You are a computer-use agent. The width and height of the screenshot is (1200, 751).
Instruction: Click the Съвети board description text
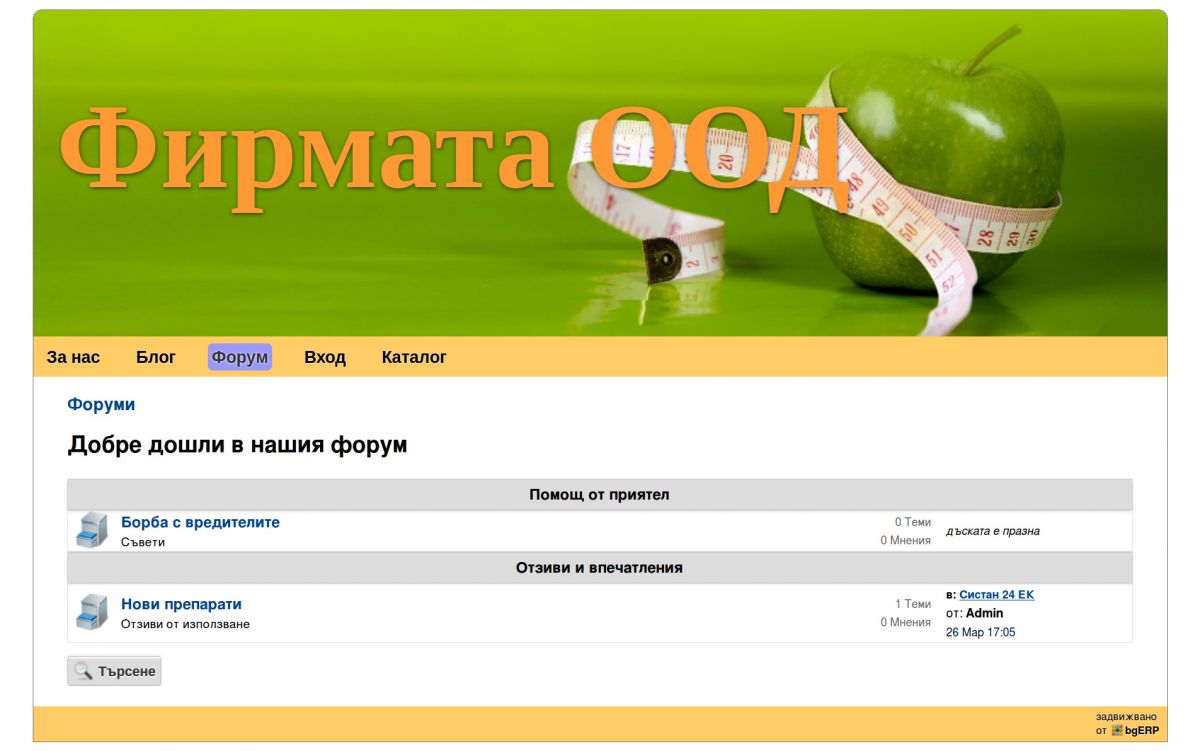tap(143, 542)
